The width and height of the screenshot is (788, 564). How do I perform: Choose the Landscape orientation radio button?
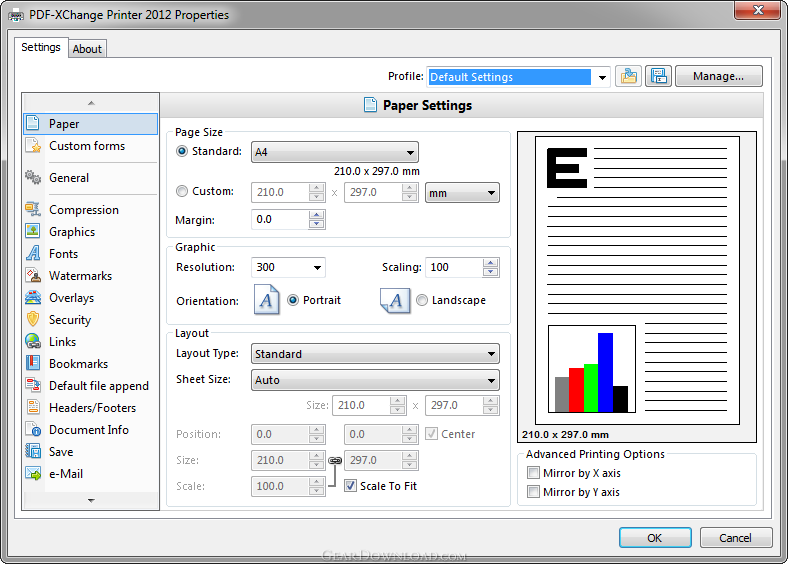[422, 300]
